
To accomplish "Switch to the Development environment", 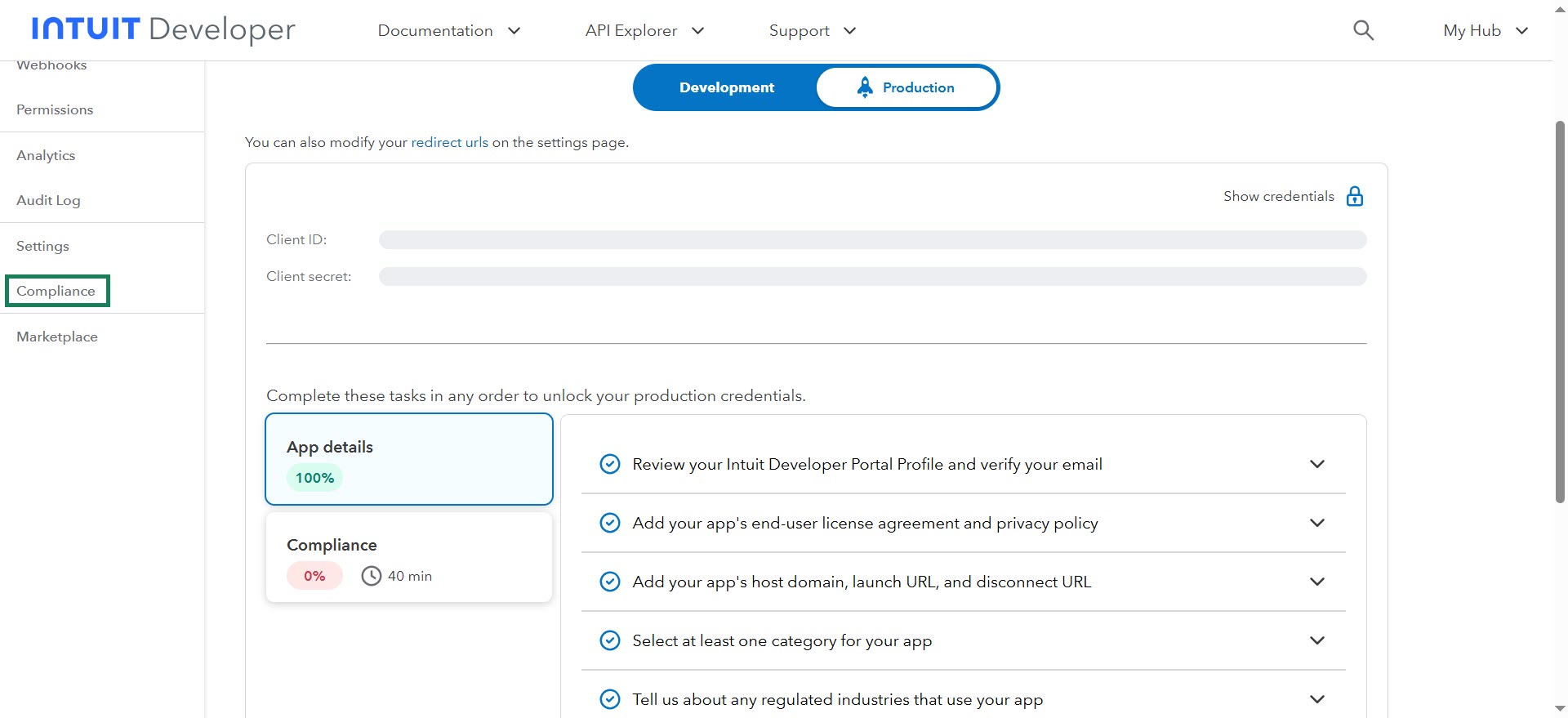I will (726, 87).
